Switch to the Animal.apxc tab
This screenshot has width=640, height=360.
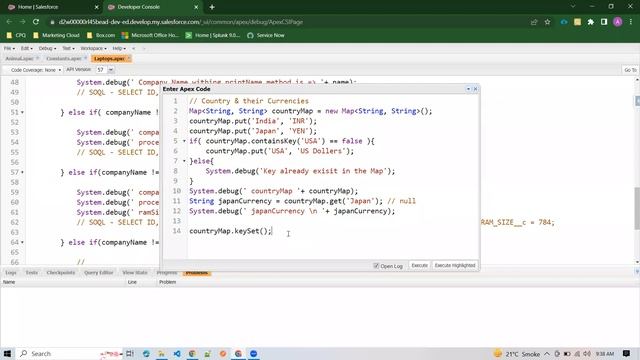point(19,59)
